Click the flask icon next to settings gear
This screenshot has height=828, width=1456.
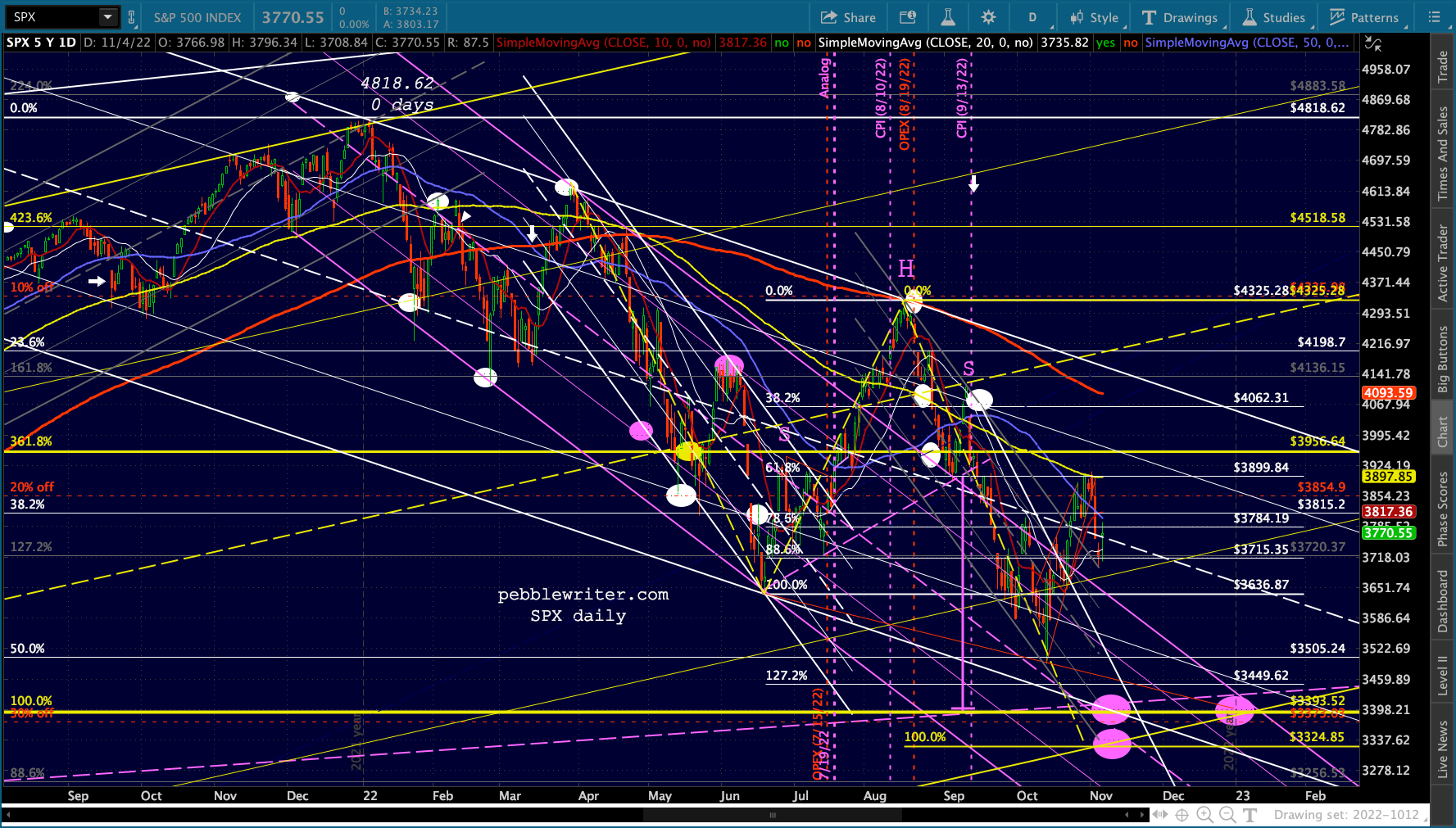coord(948,17)
